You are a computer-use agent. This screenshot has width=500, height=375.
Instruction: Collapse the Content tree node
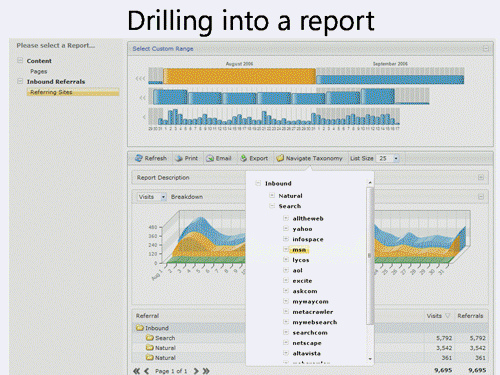tap(20, 60)
